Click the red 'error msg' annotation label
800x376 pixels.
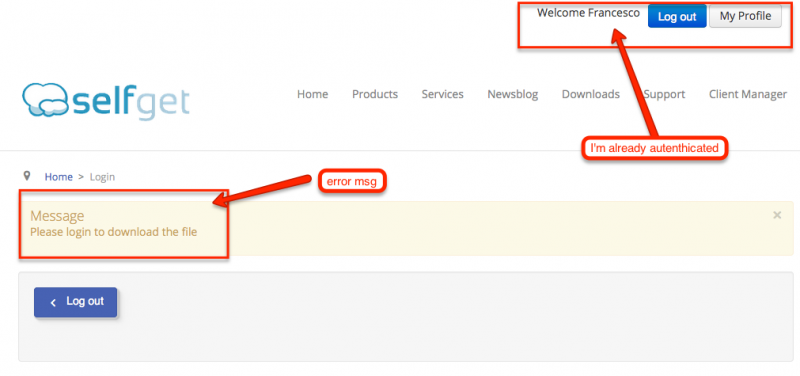pos(352,182)
